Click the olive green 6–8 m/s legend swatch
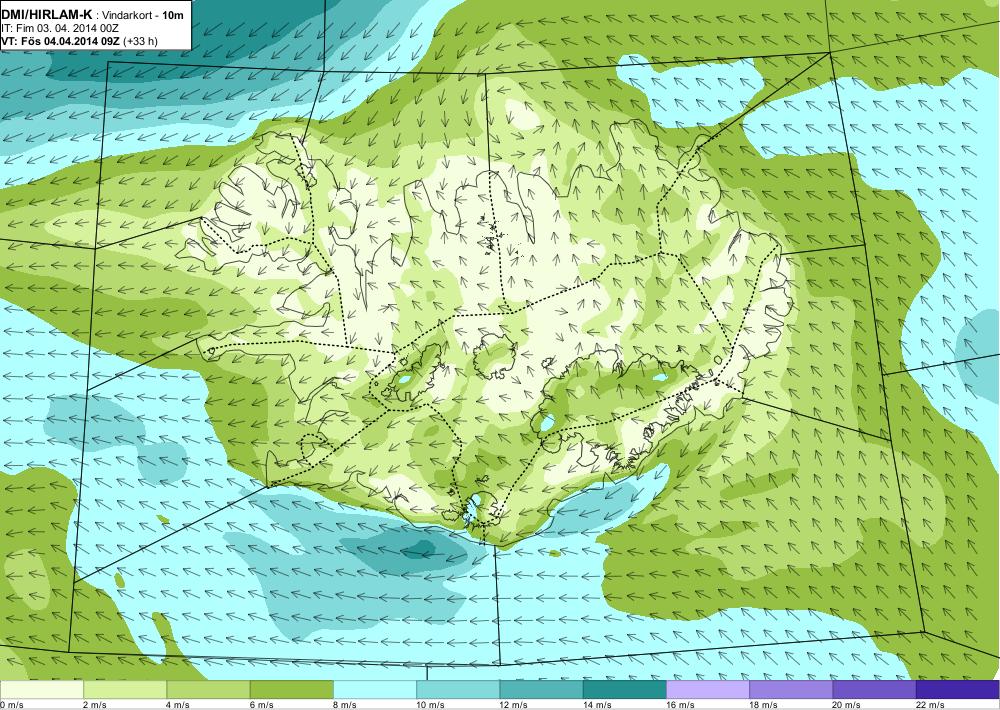 (x=291, y=690)
